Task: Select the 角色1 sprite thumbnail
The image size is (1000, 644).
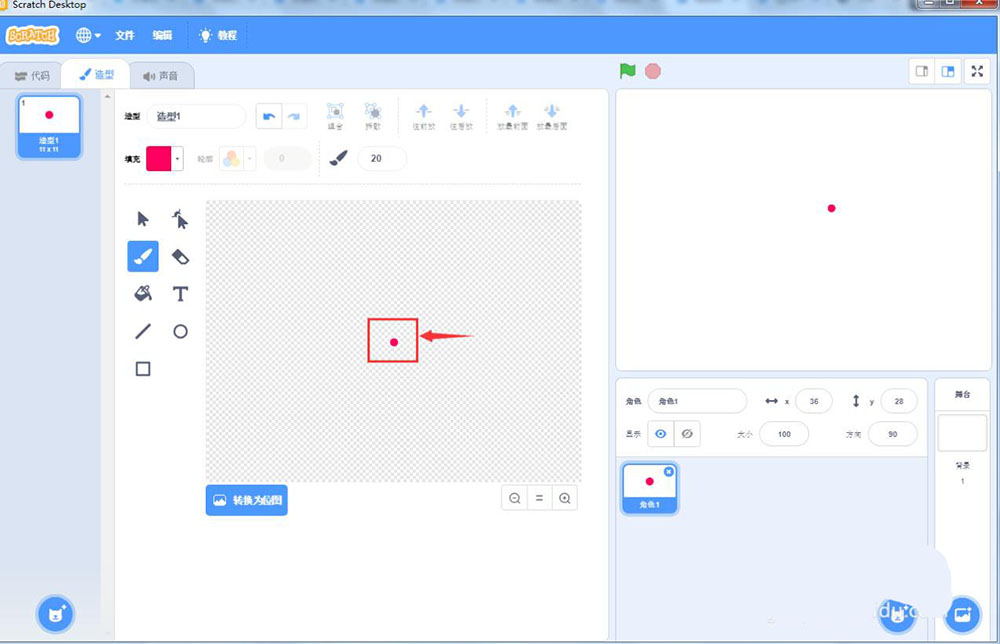Action: pos(649,488)
